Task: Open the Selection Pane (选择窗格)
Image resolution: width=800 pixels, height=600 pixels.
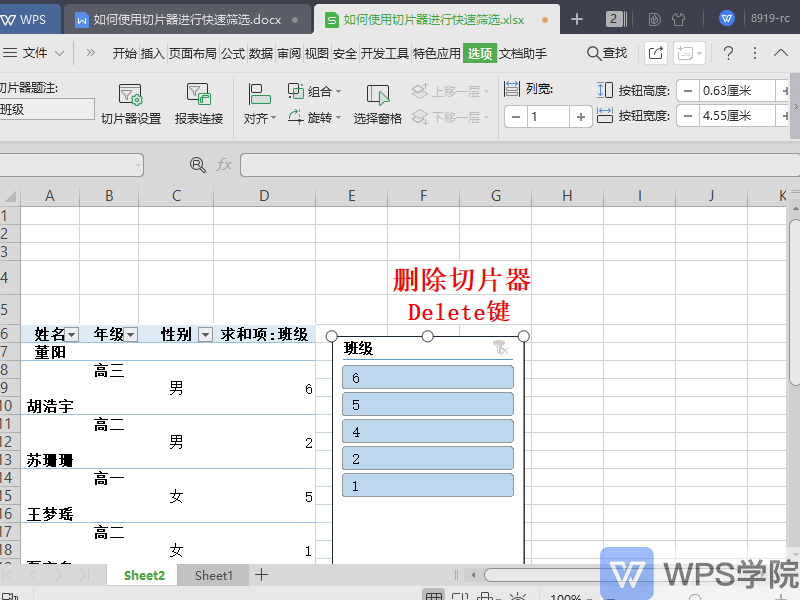Action: [378, 105]
